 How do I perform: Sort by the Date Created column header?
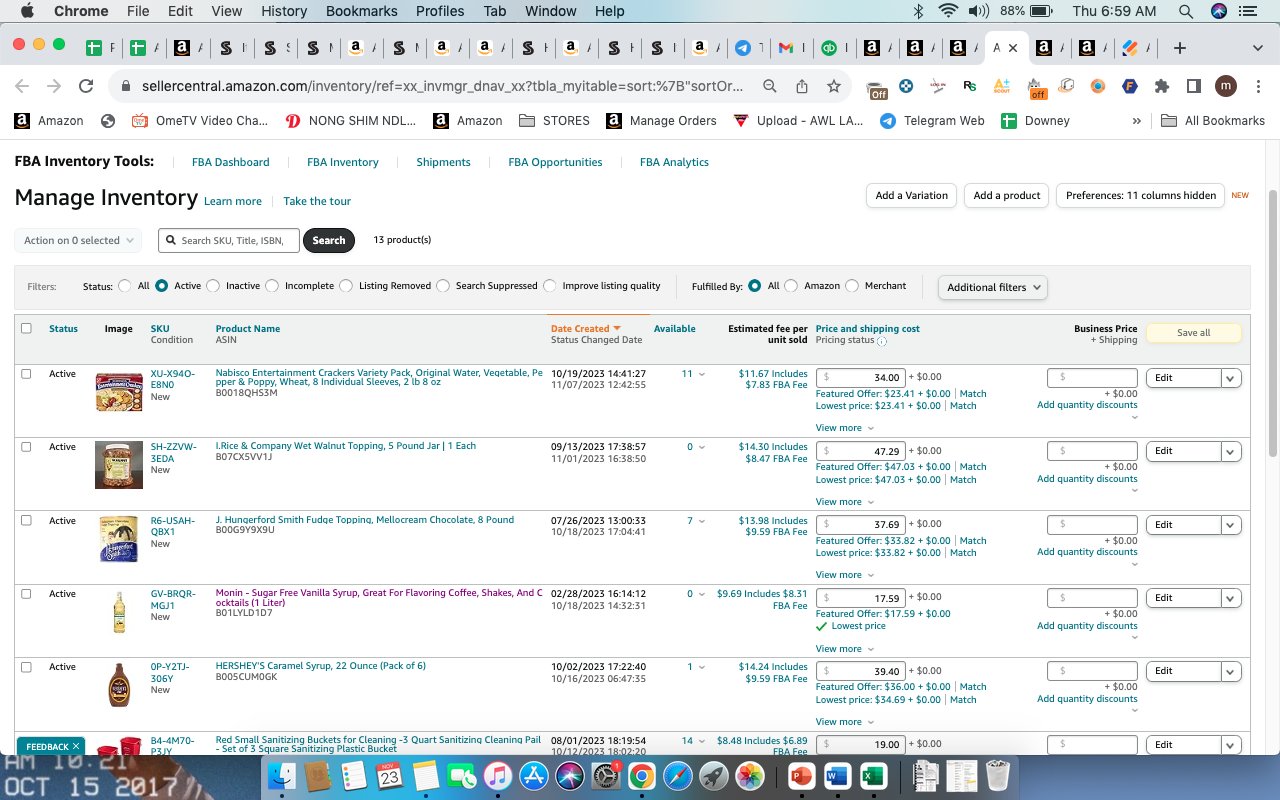click(x=585, y=328)
